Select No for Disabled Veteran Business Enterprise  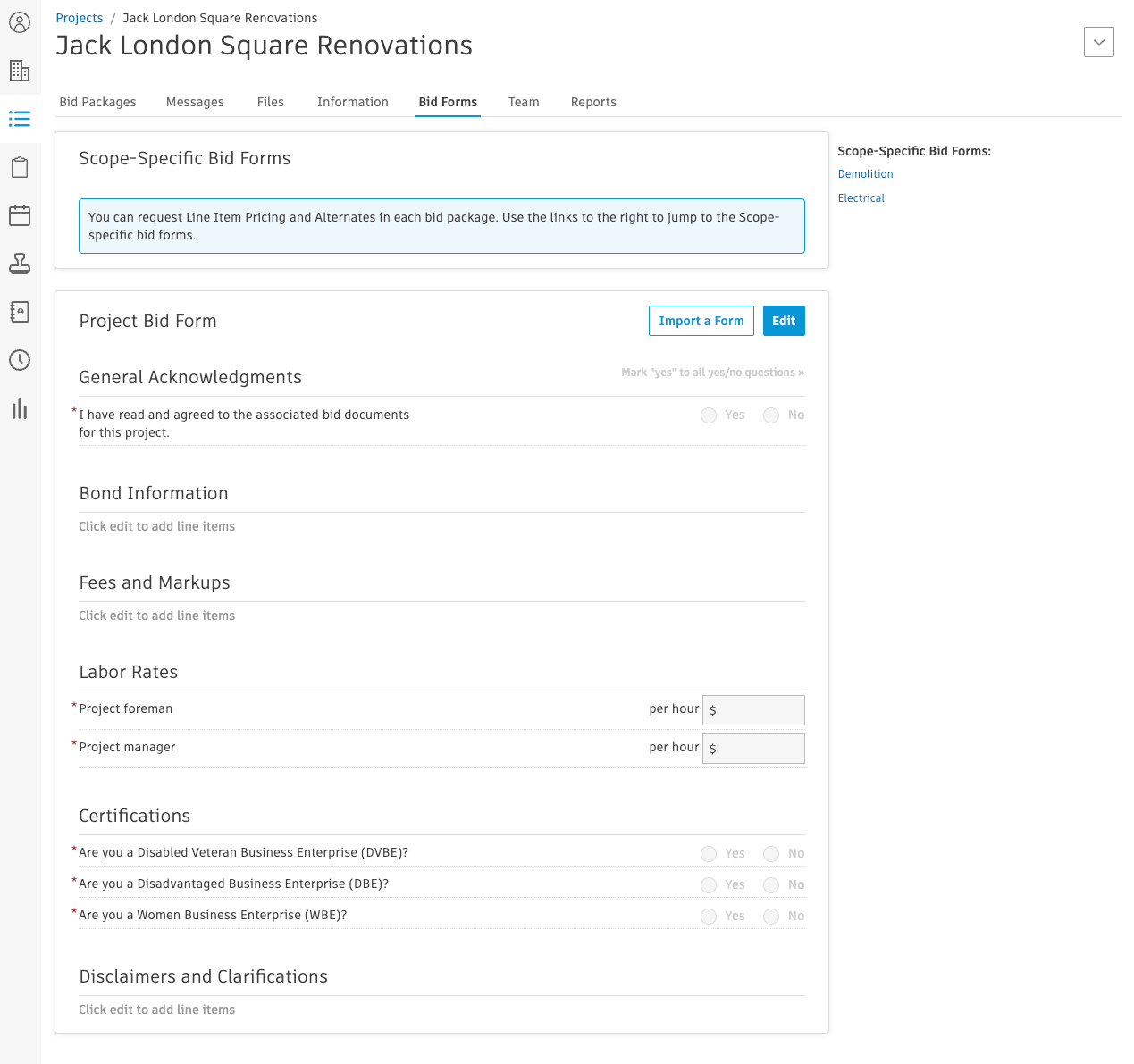[x=771, y=854]
